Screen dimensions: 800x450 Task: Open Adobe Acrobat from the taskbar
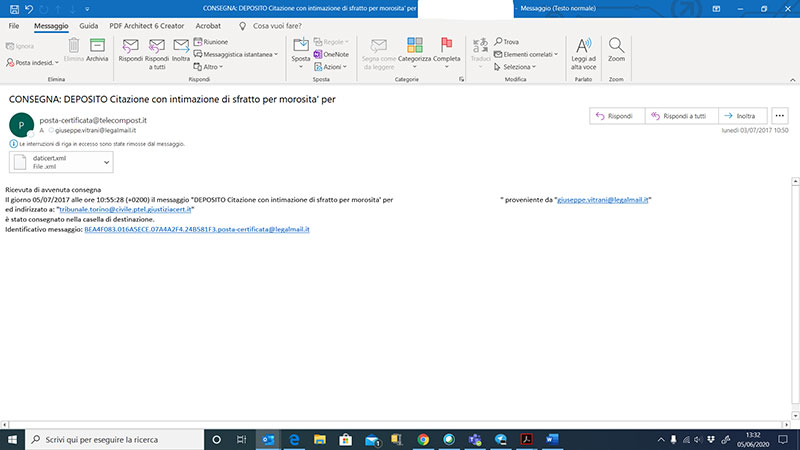[527, 439]
